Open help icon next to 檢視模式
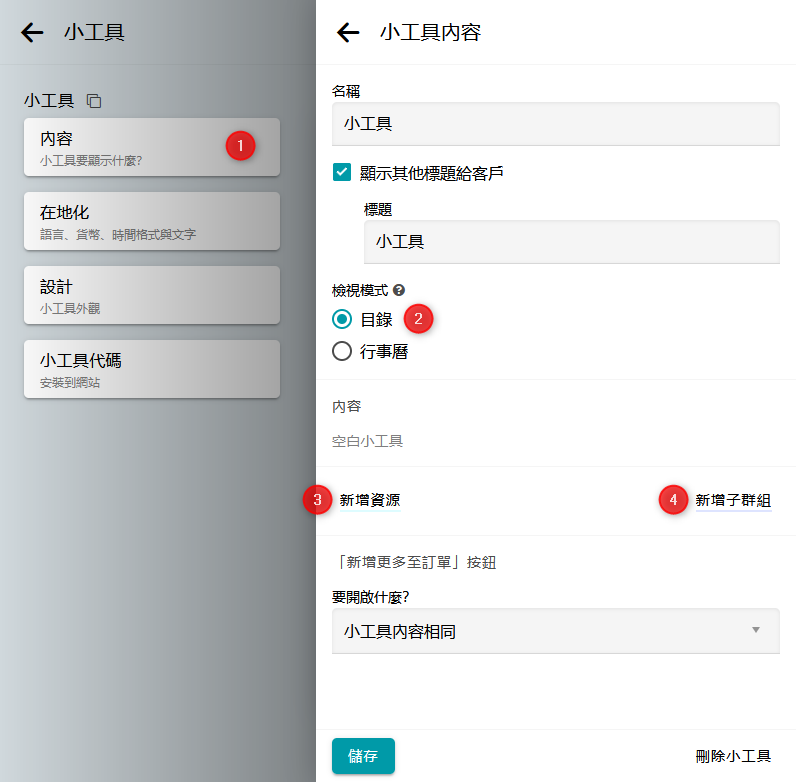The image size is (796, 782). [399, 290]
